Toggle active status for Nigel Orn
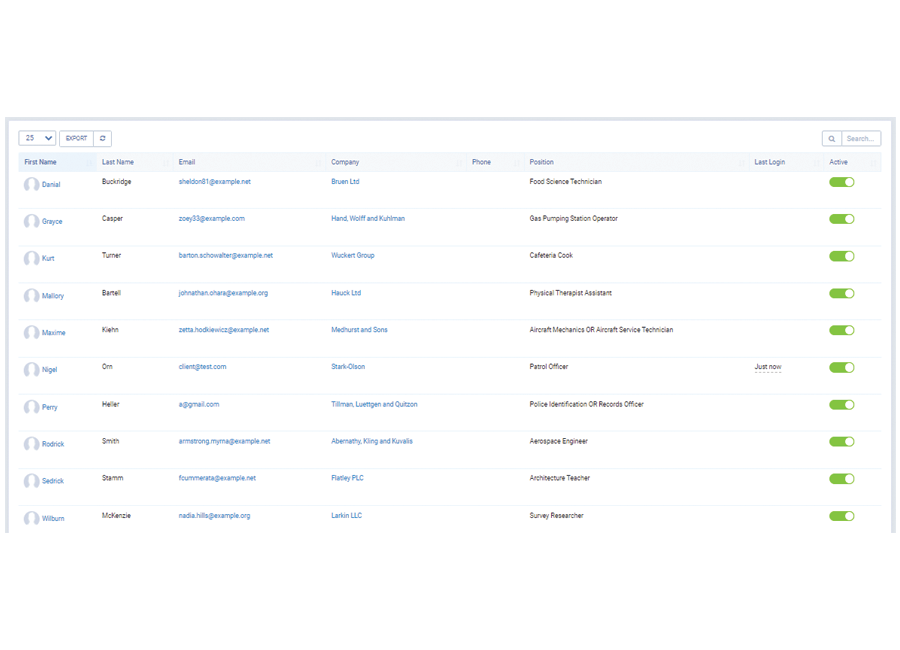The height and width of the screenshot is (650, 900). [x=841, y=368]
